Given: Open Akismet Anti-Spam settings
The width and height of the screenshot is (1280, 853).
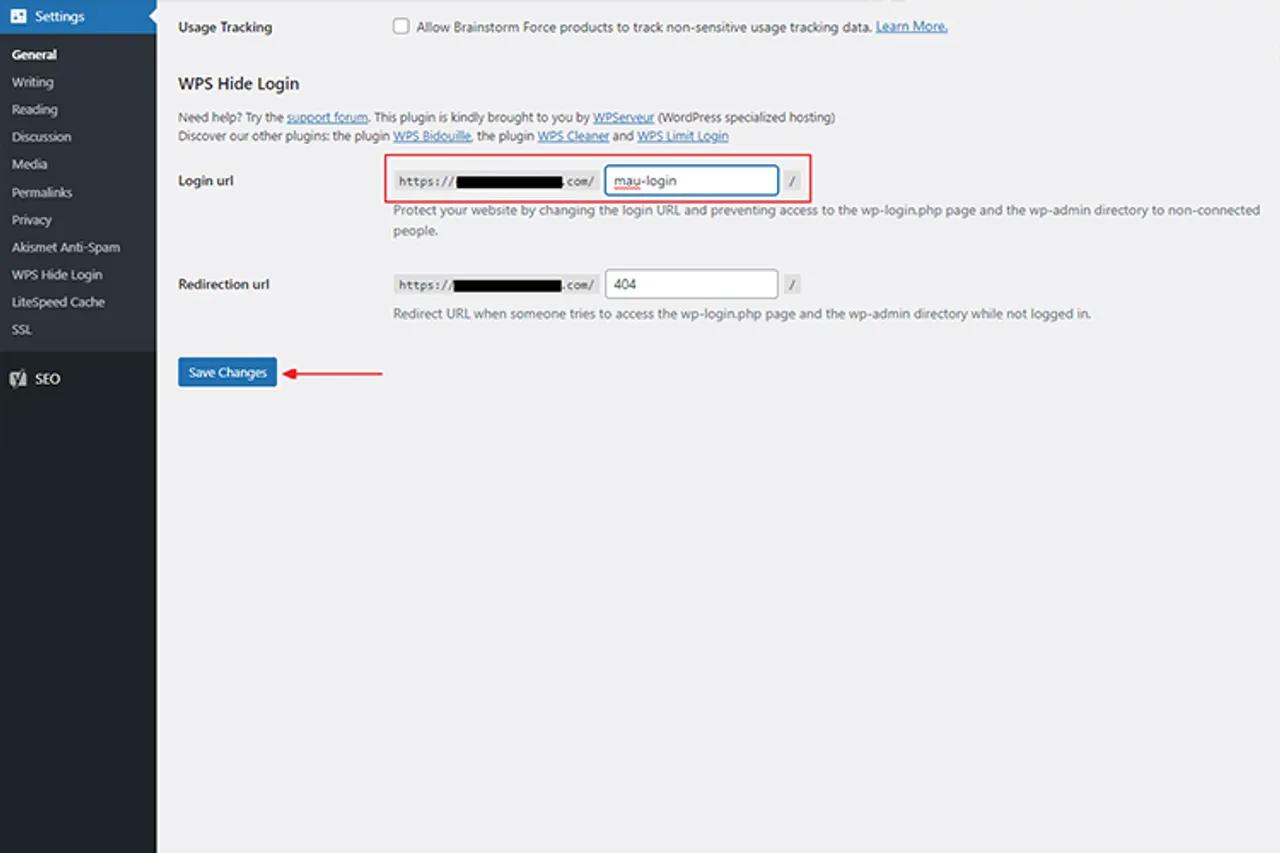Looking at the screenshot, I should (x=65, y=247).
